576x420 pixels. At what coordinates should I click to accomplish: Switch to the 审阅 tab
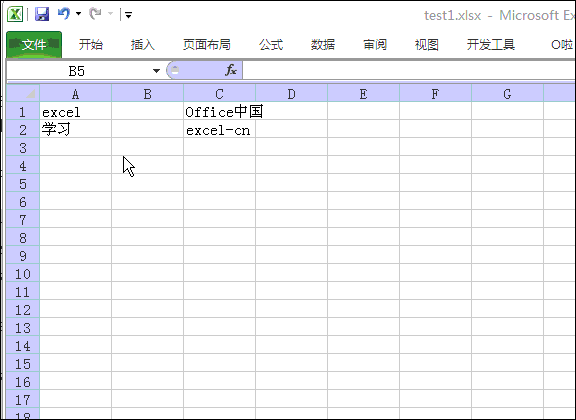pyautogui.click(x=375, y=44)
